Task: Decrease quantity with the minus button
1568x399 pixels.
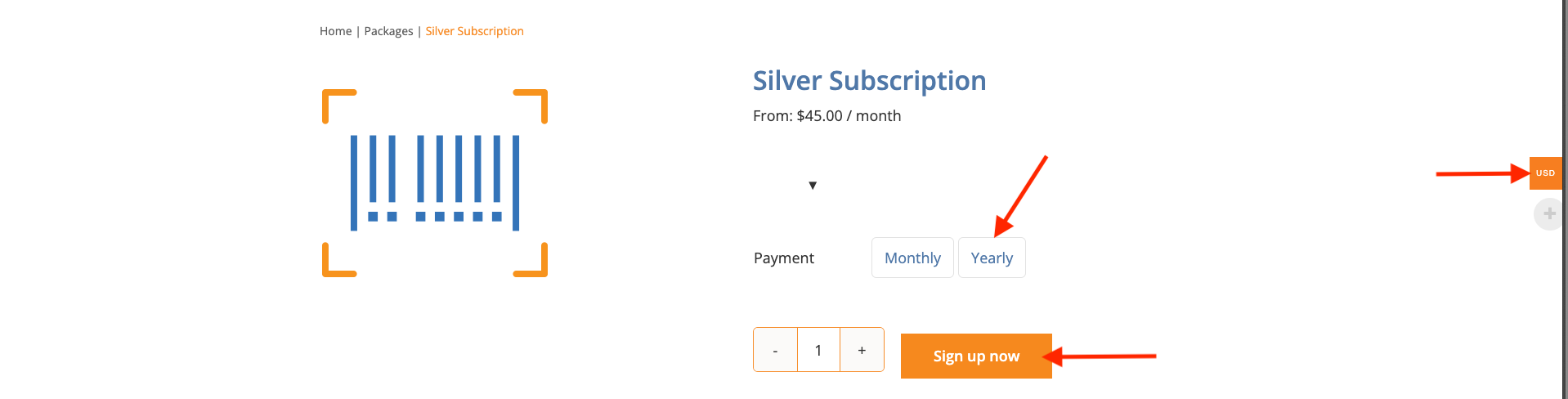Action: pyautogui.click(x=775, y=350)
